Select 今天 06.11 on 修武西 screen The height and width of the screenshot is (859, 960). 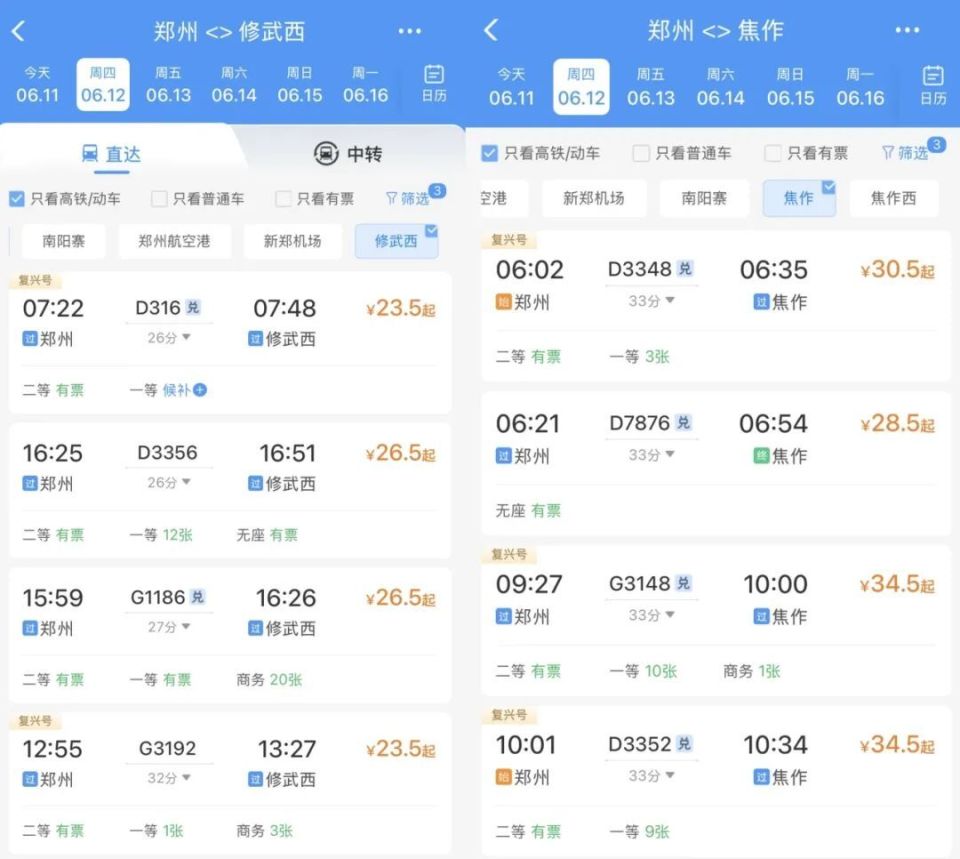tap(37, 84)
